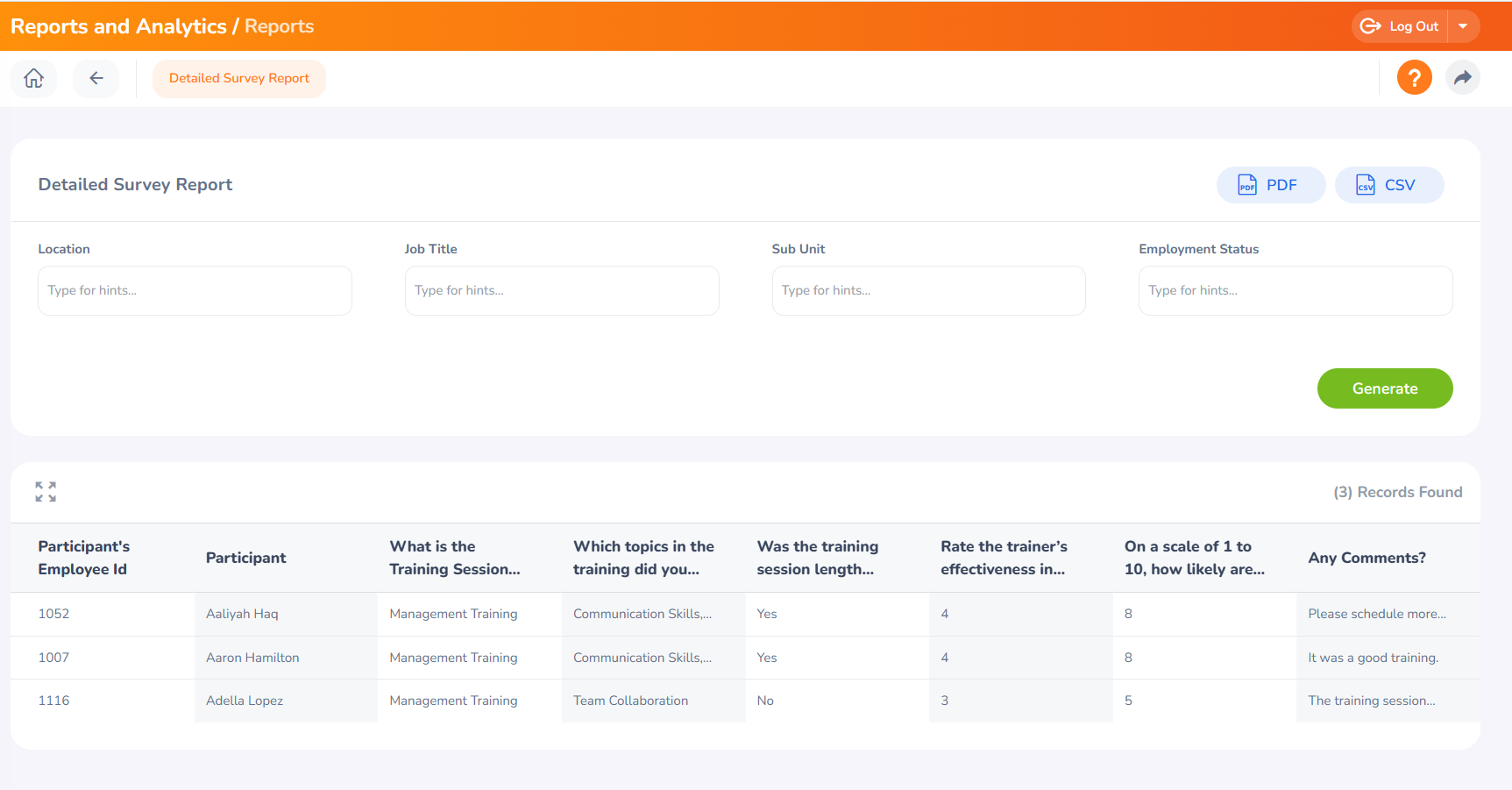Select the Detailed Survey Report tab
The width and height of the screenshot is (1512, 790).
[239, 78]
